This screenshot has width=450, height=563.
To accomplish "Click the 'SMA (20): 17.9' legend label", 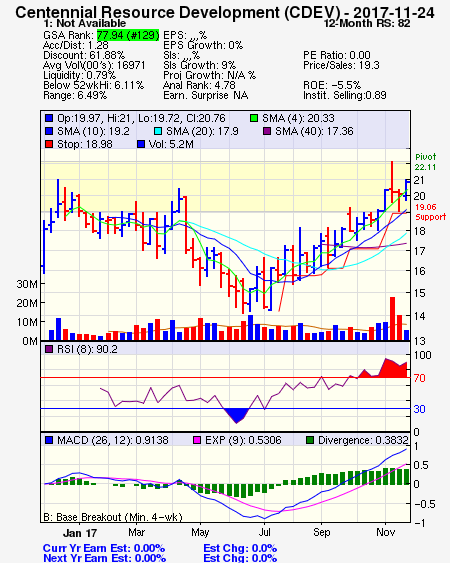I will point(202,131).
